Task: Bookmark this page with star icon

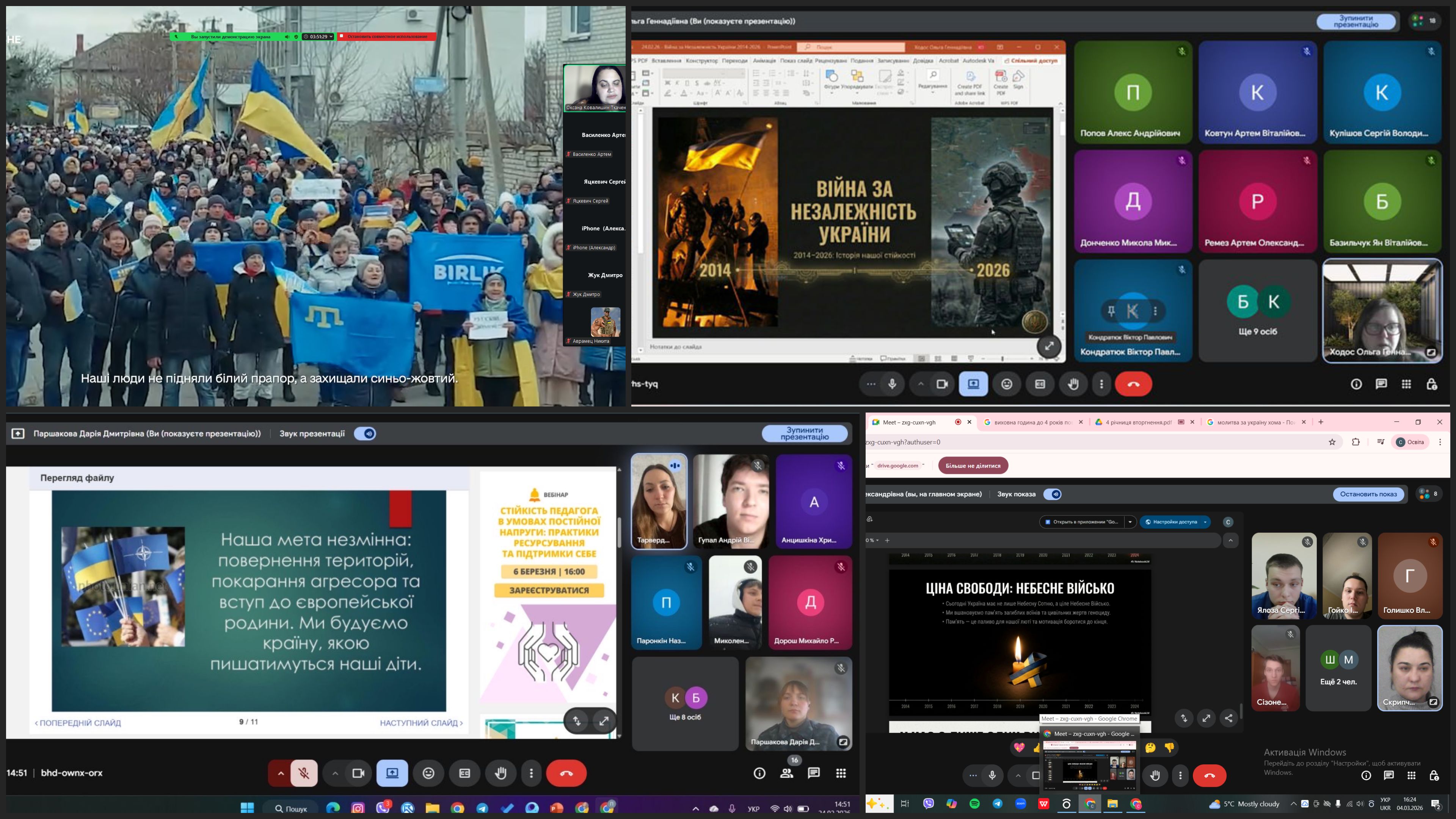Action: click(x=1332, y=442)
